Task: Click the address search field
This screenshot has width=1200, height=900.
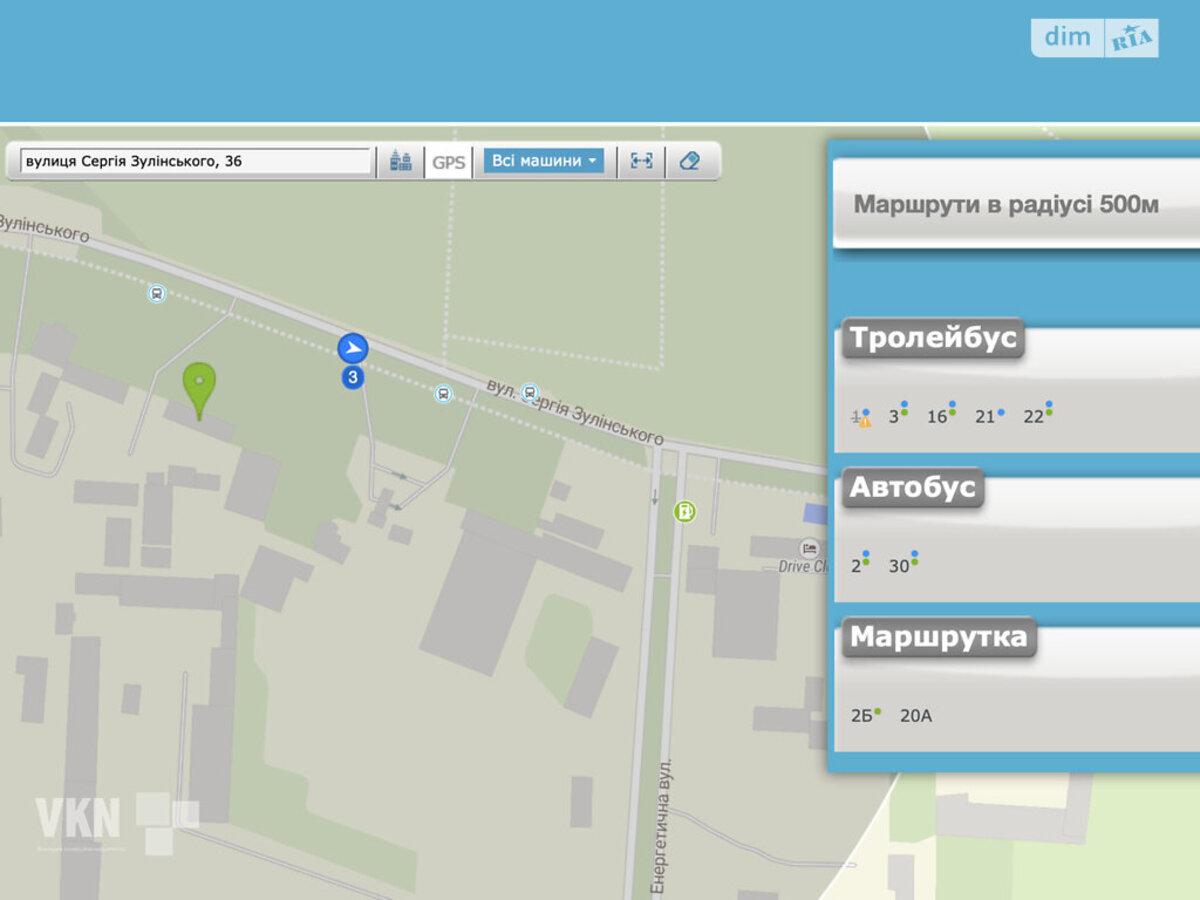Action: 196,161
